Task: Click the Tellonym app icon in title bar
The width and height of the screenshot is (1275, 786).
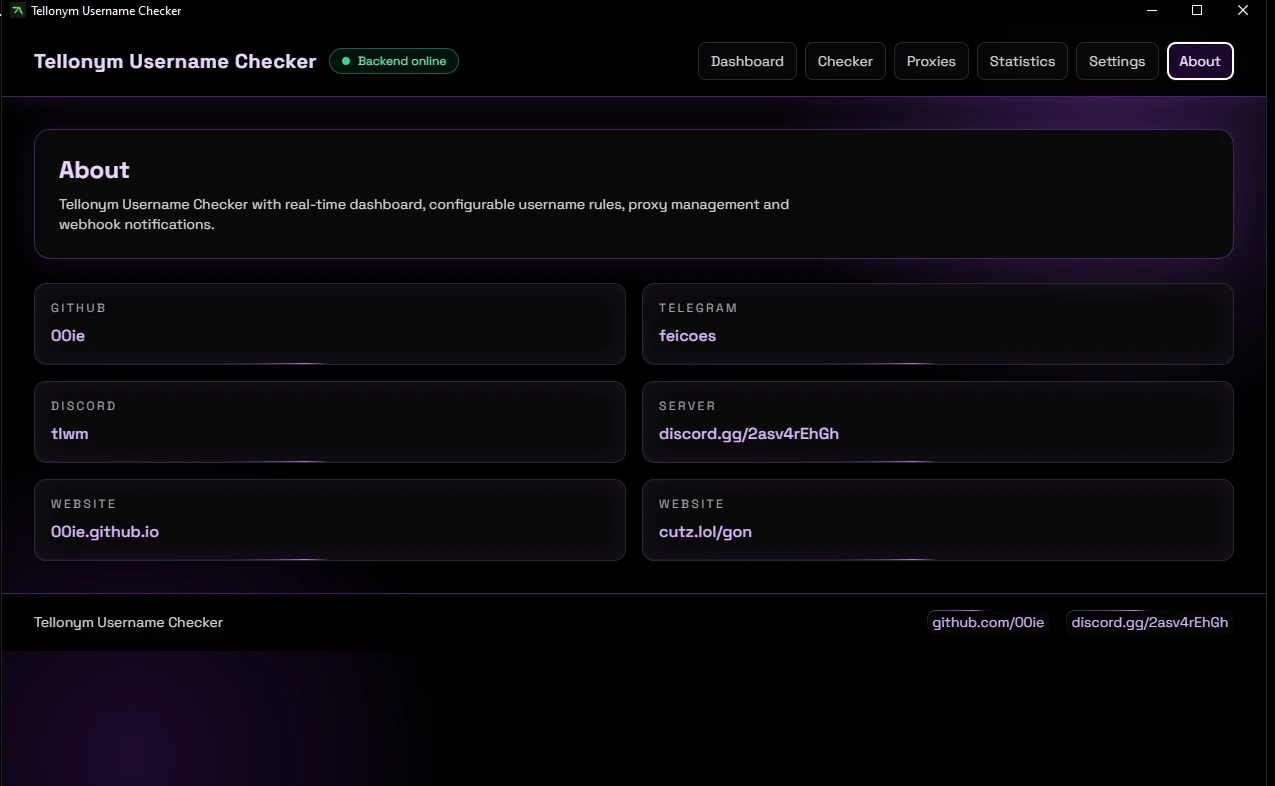Action: [17, 11]
